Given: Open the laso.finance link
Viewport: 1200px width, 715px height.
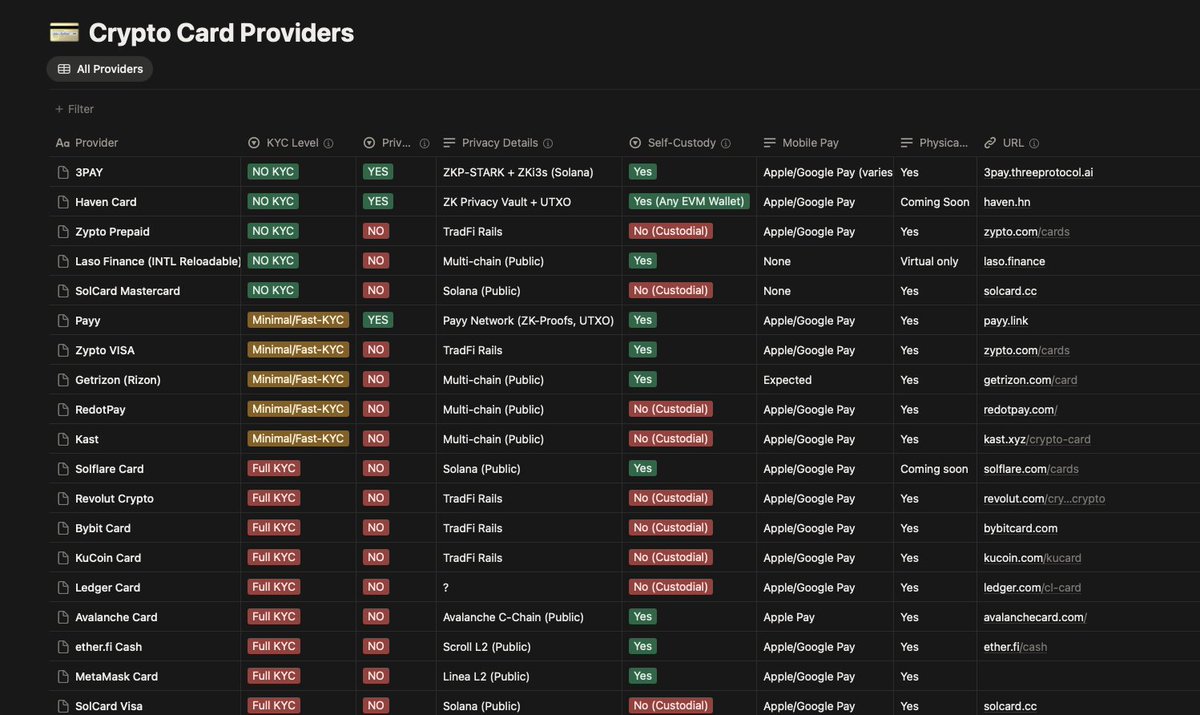Looking at the screenshot, I should tap(1014, 261).
